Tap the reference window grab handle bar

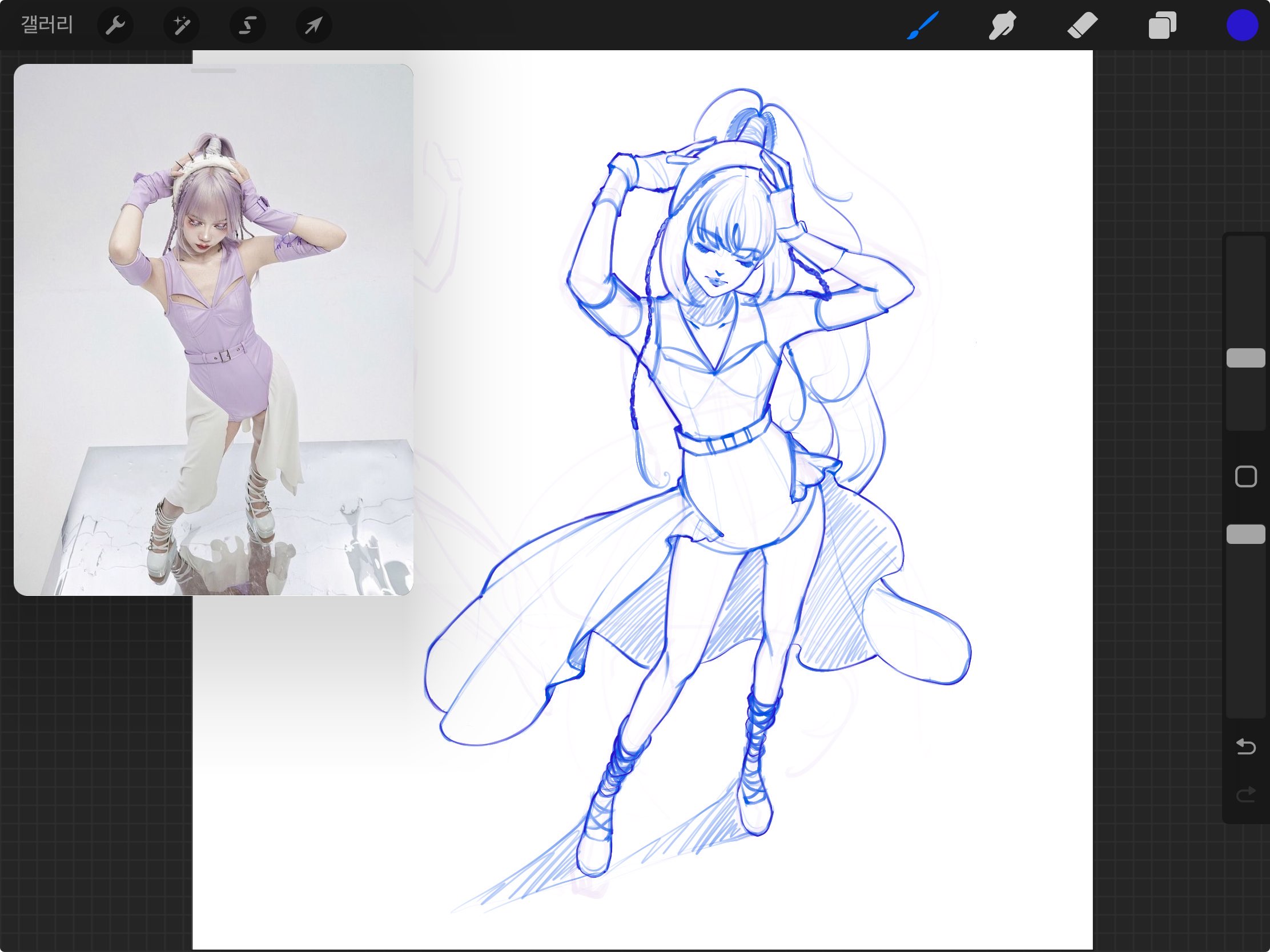tap(214, 71)
